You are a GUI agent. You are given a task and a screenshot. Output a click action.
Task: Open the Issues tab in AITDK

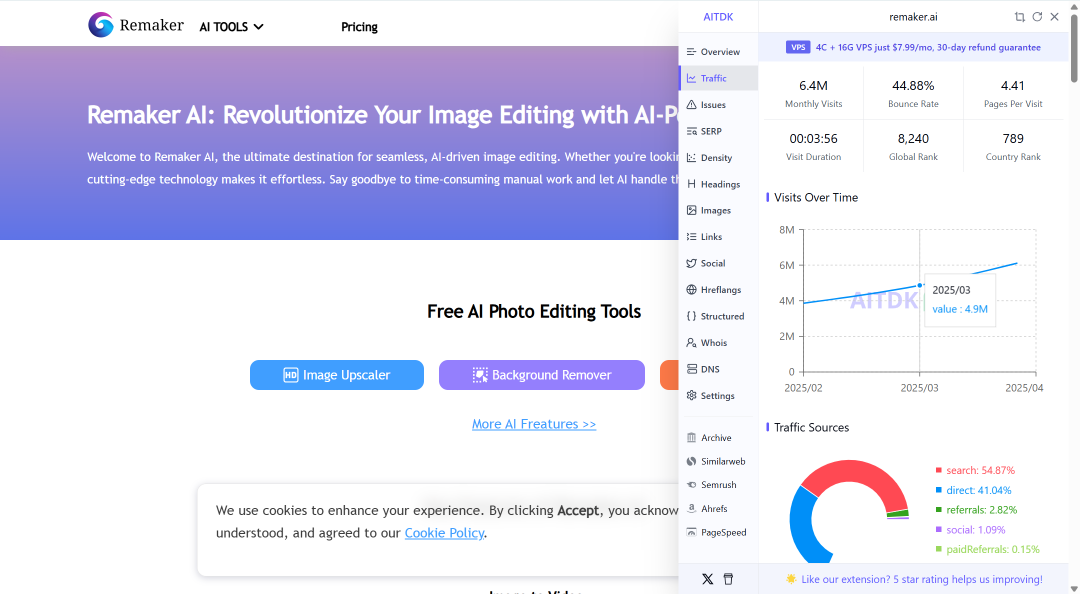tap(718, 105)
